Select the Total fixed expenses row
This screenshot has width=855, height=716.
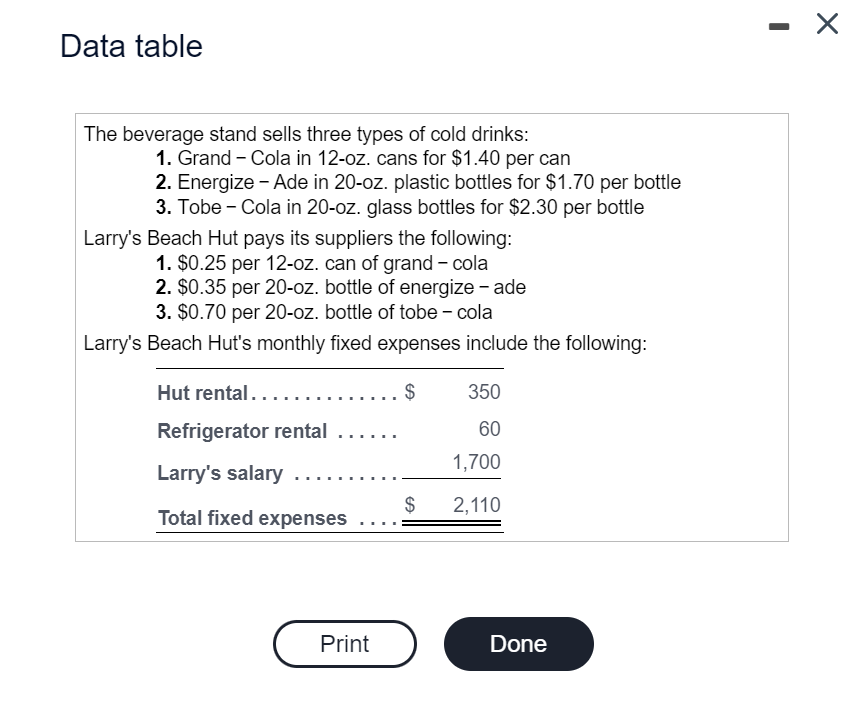coord(255,517)
